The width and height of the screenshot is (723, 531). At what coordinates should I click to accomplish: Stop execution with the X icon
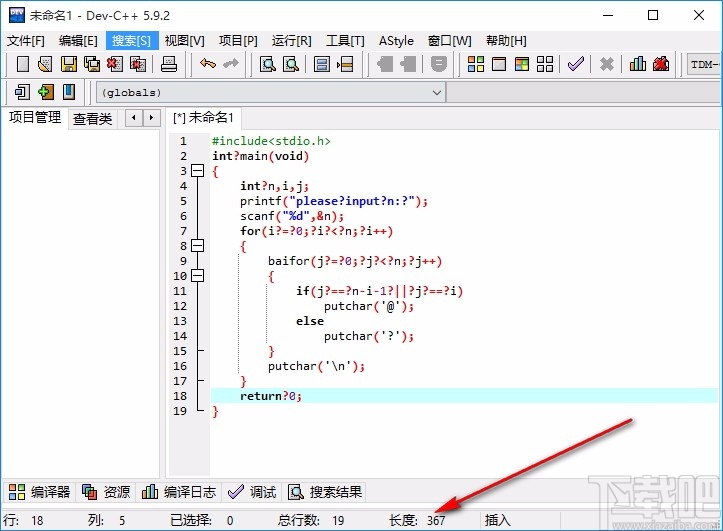(607, 64)
